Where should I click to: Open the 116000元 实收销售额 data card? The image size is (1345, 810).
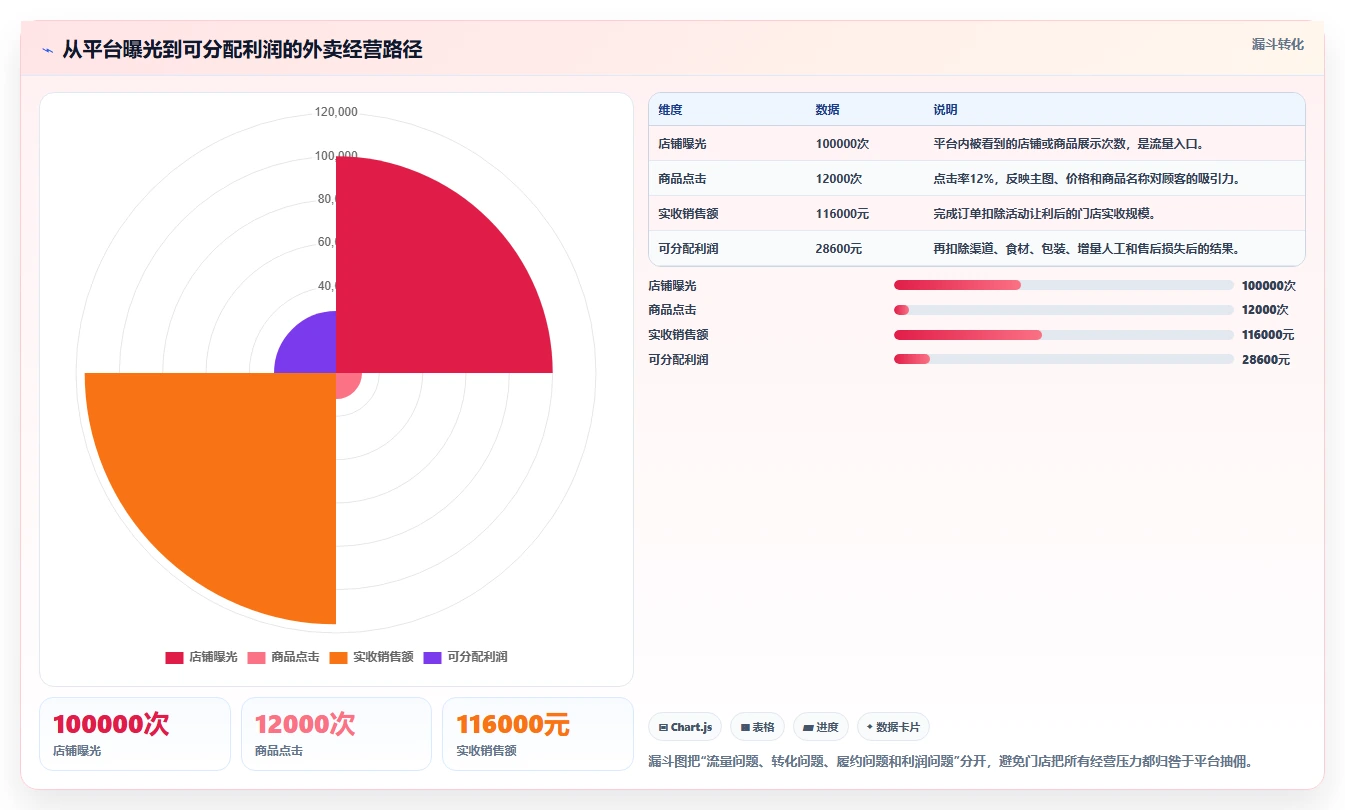pos(538,734)
